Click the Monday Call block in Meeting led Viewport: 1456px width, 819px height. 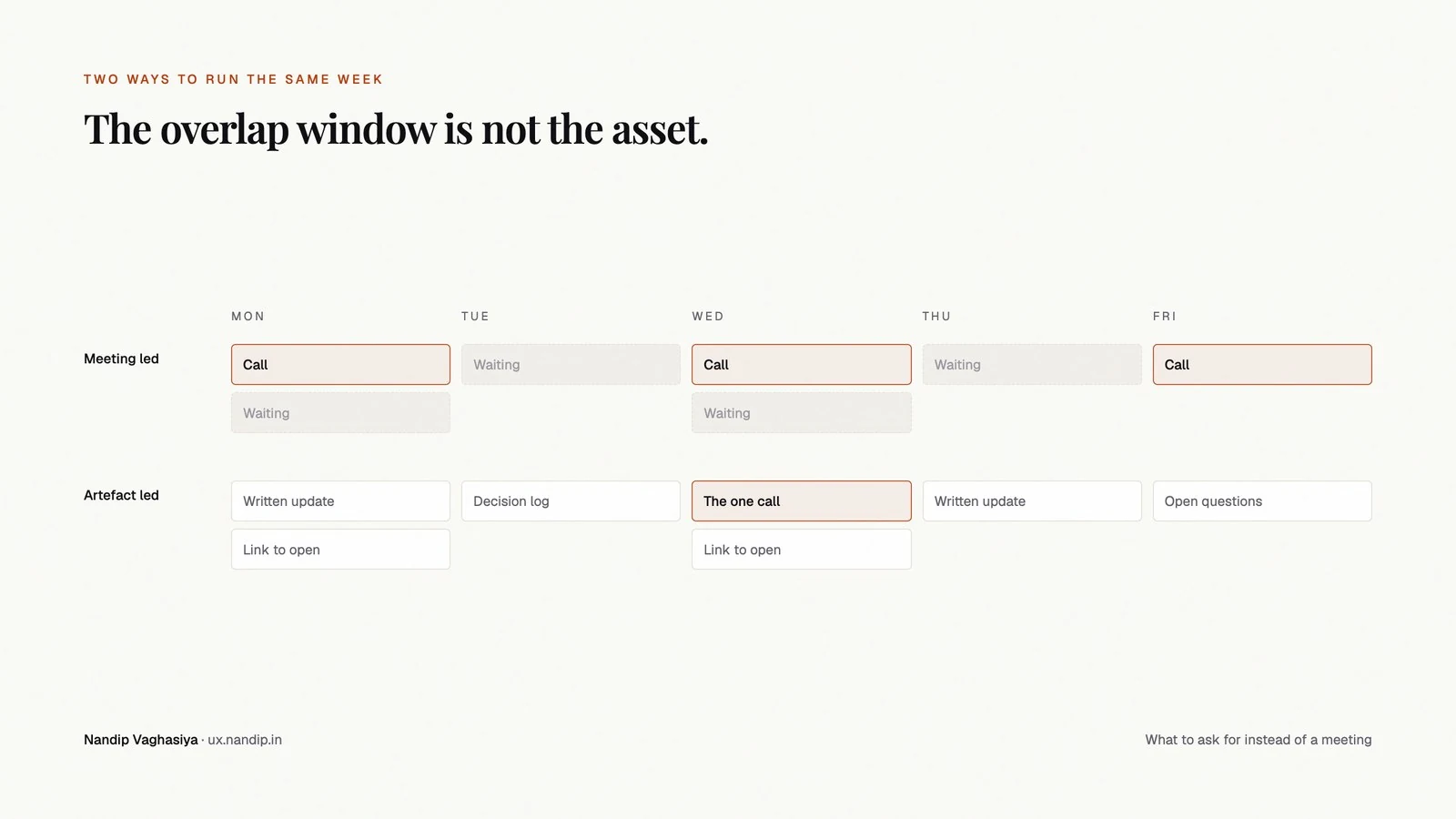(340, 364)
